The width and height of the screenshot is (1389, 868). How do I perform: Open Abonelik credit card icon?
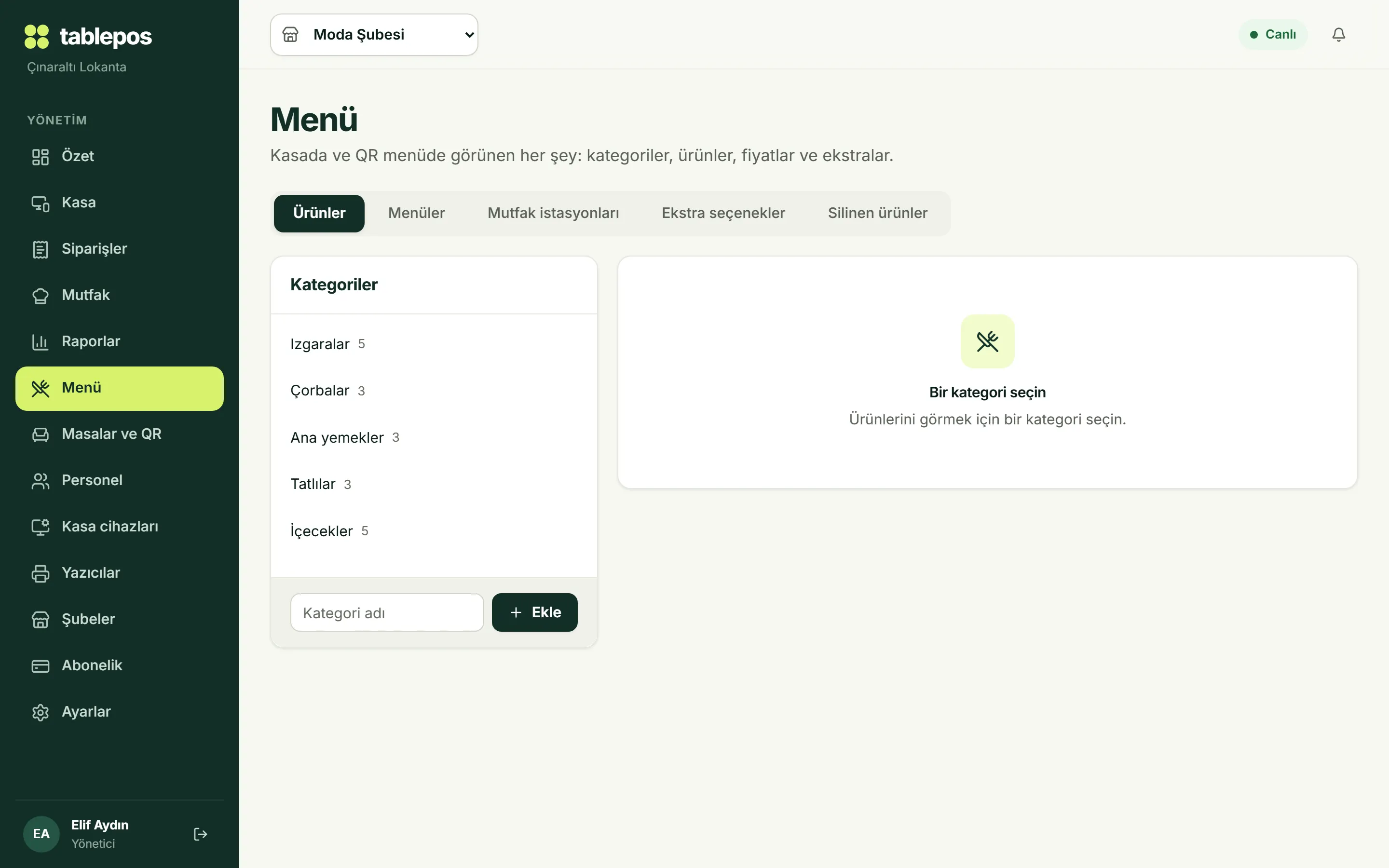40,666
